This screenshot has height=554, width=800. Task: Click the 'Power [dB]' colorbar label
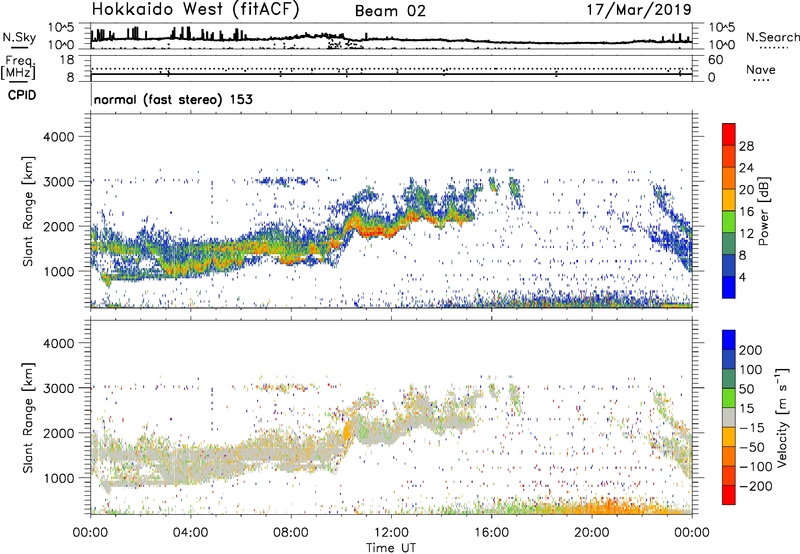tap(763, 211)
